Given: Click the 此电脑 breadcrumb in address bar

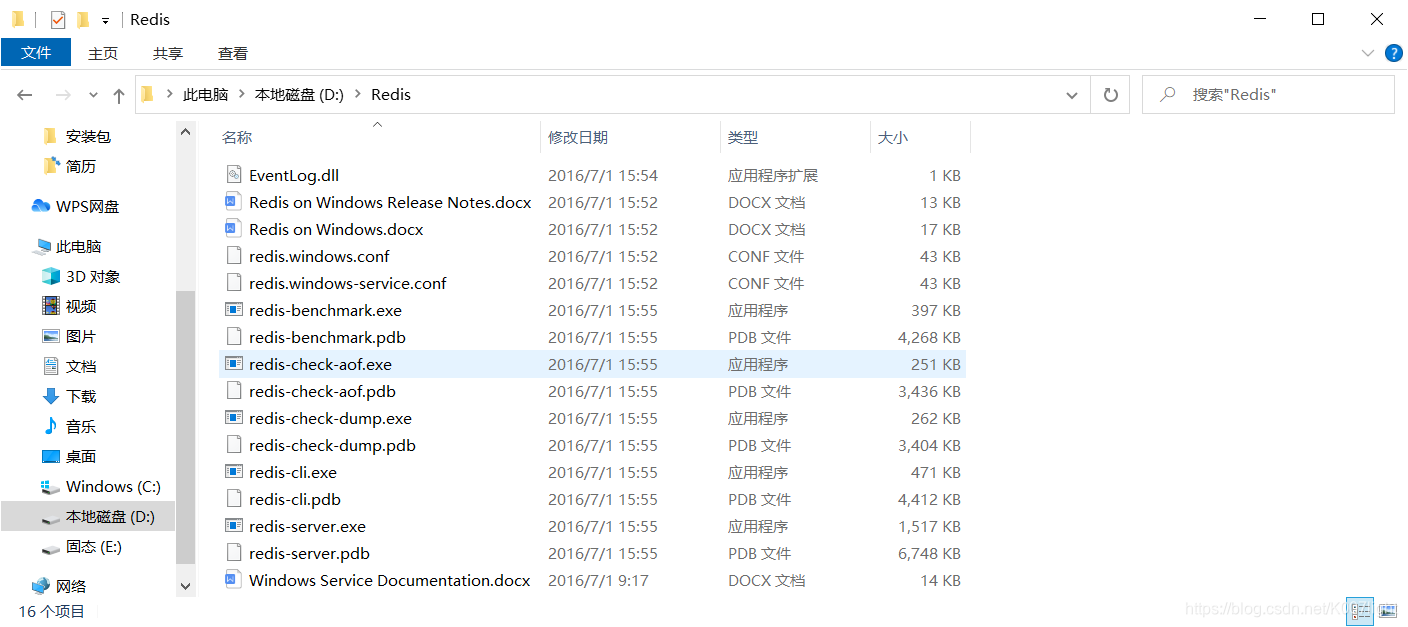Looking at the screenshot, I should coord(205,95).
